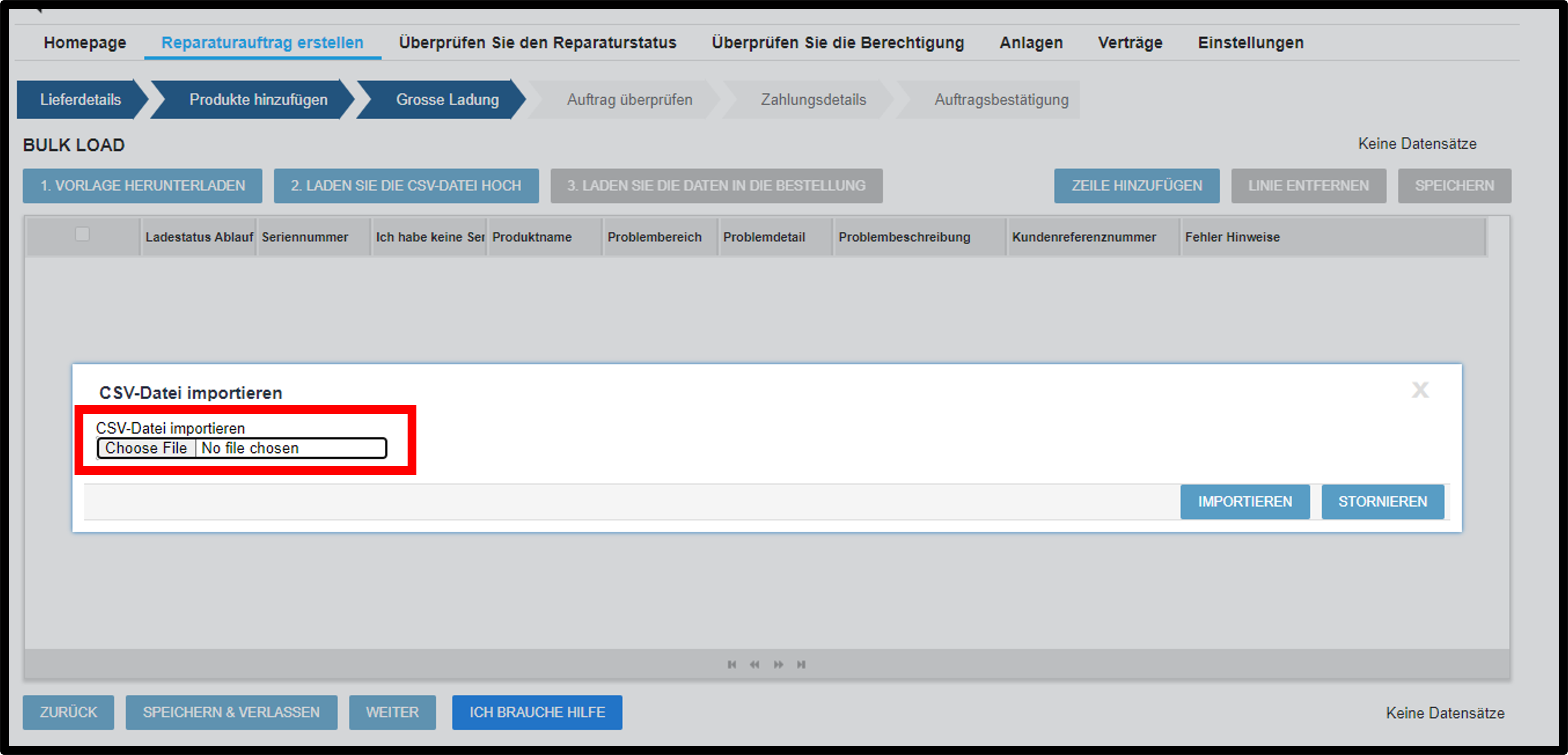The height and width of the screenshot is (755, 1568).
Task: Click Zeile hinzufügen button
Action: click(x=1136, y=186)
